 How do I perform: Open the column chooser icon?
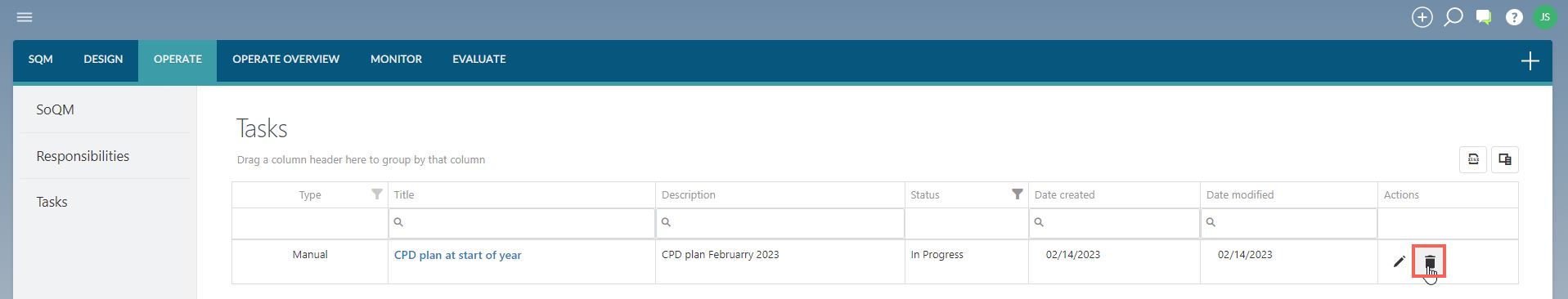click(x=1505, y=159)
